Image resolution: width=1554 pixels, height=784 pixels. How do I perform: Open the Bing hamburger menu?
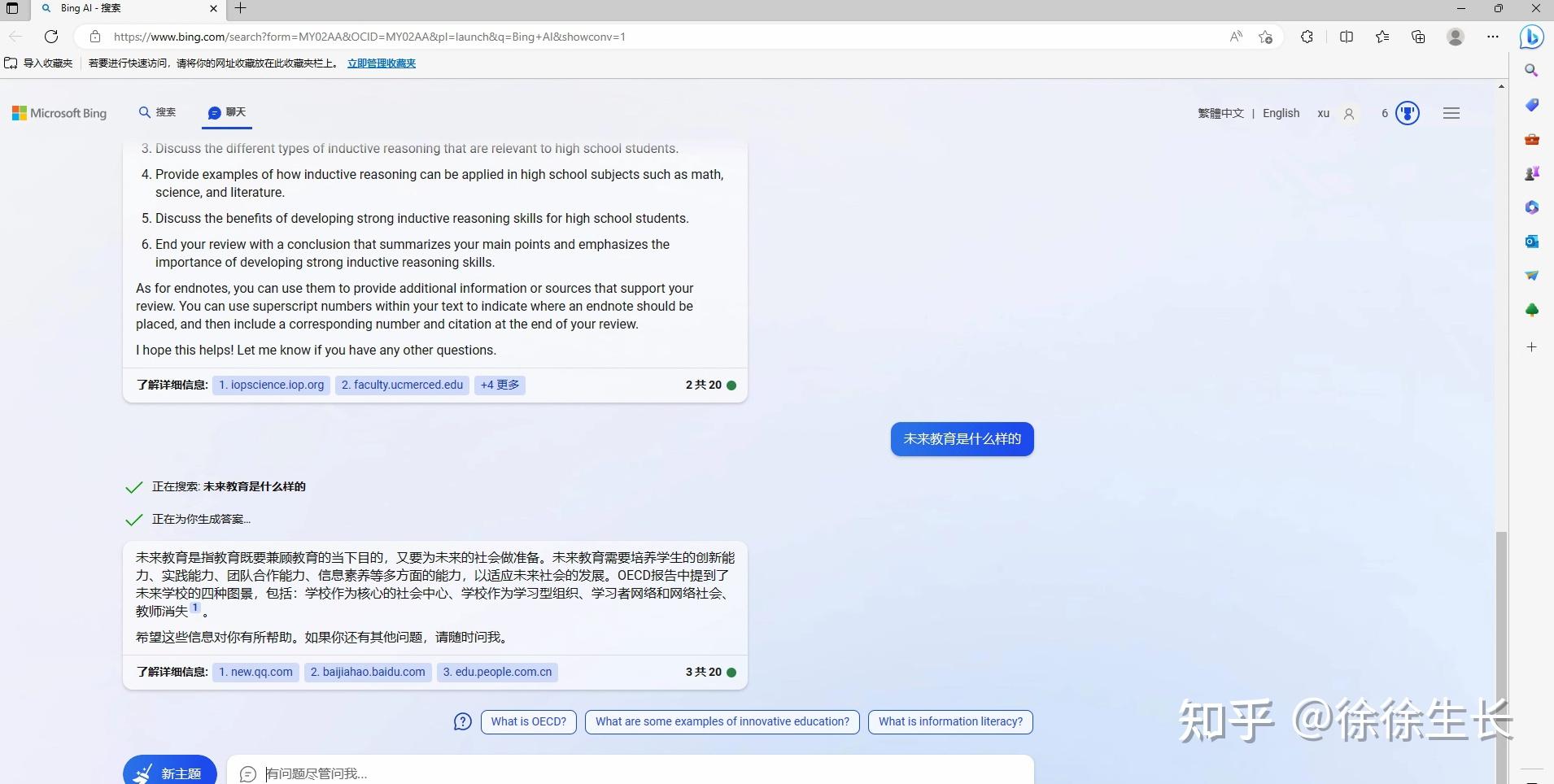(1453, 113)
